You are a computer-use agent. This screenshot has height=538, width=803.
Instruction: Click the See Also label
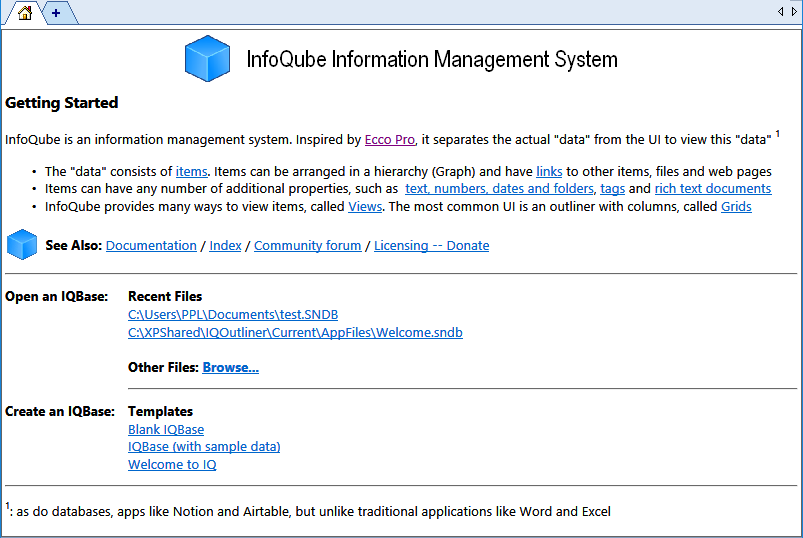tap(74, 246)
